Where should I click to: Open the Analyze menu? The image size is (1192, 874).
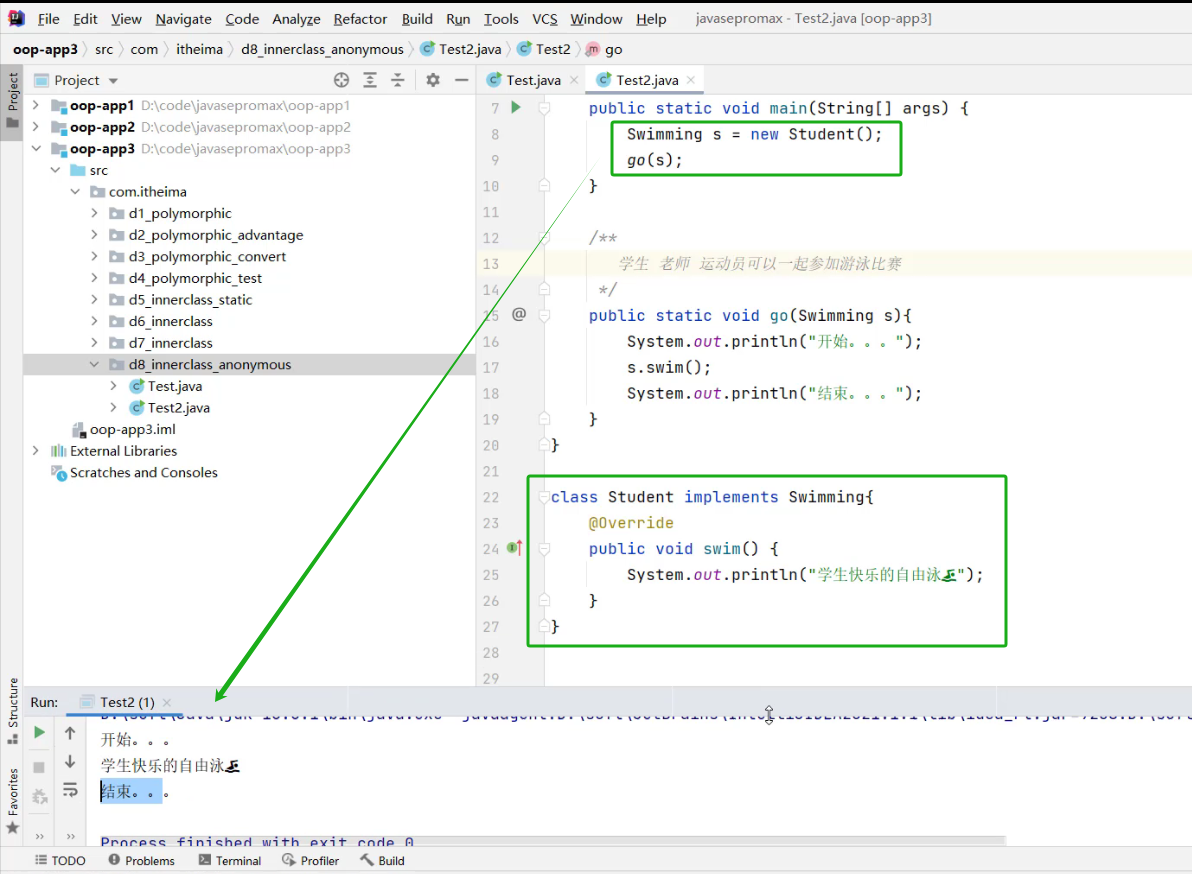point(296,19)
